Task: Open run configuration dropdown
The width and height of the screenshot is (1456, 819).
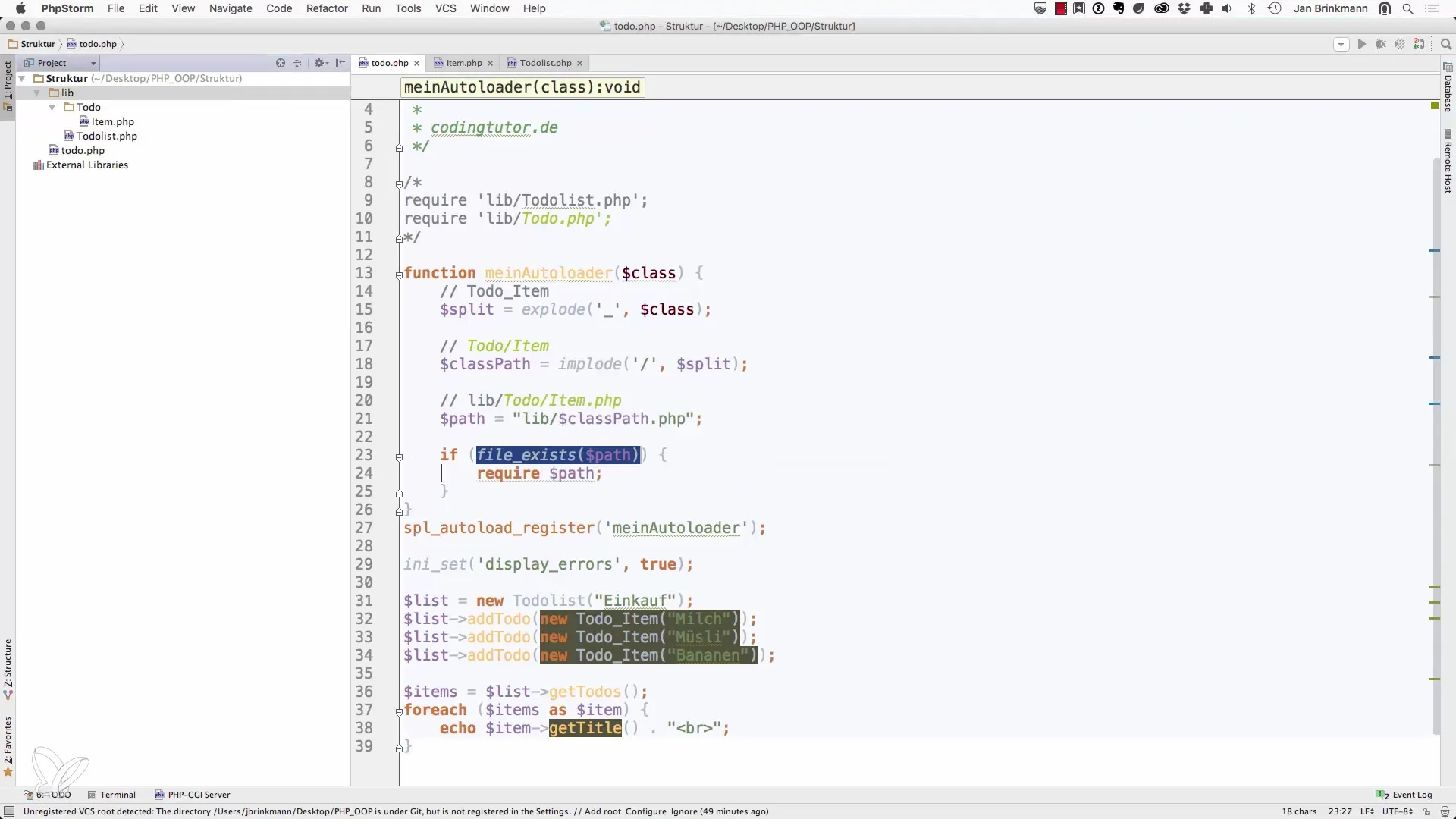Action: pos(1341,45)
